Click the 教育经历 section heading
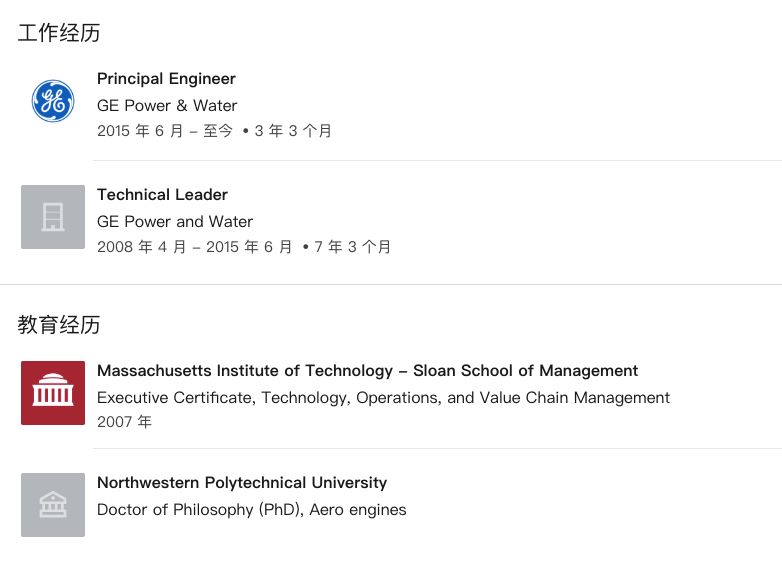Screen dimensions: 782x567 (59, 325)
